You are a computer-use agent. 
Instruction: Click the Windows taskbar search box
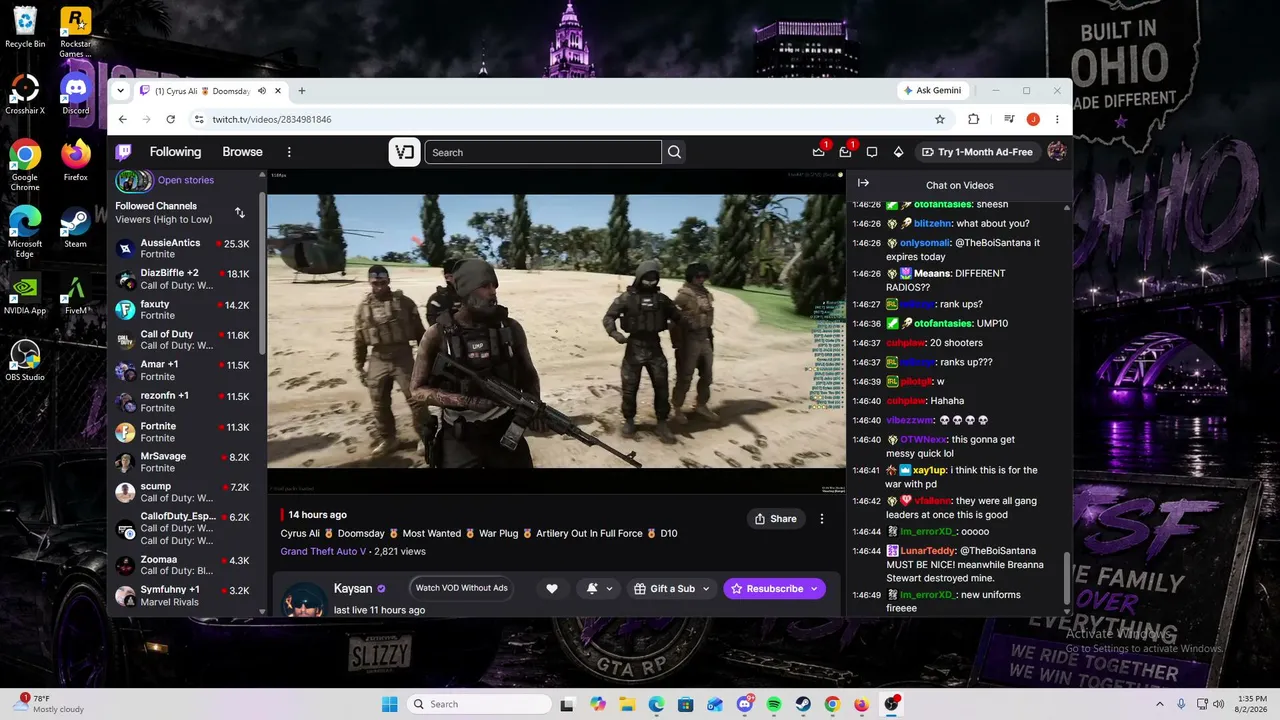coord(480,704)
